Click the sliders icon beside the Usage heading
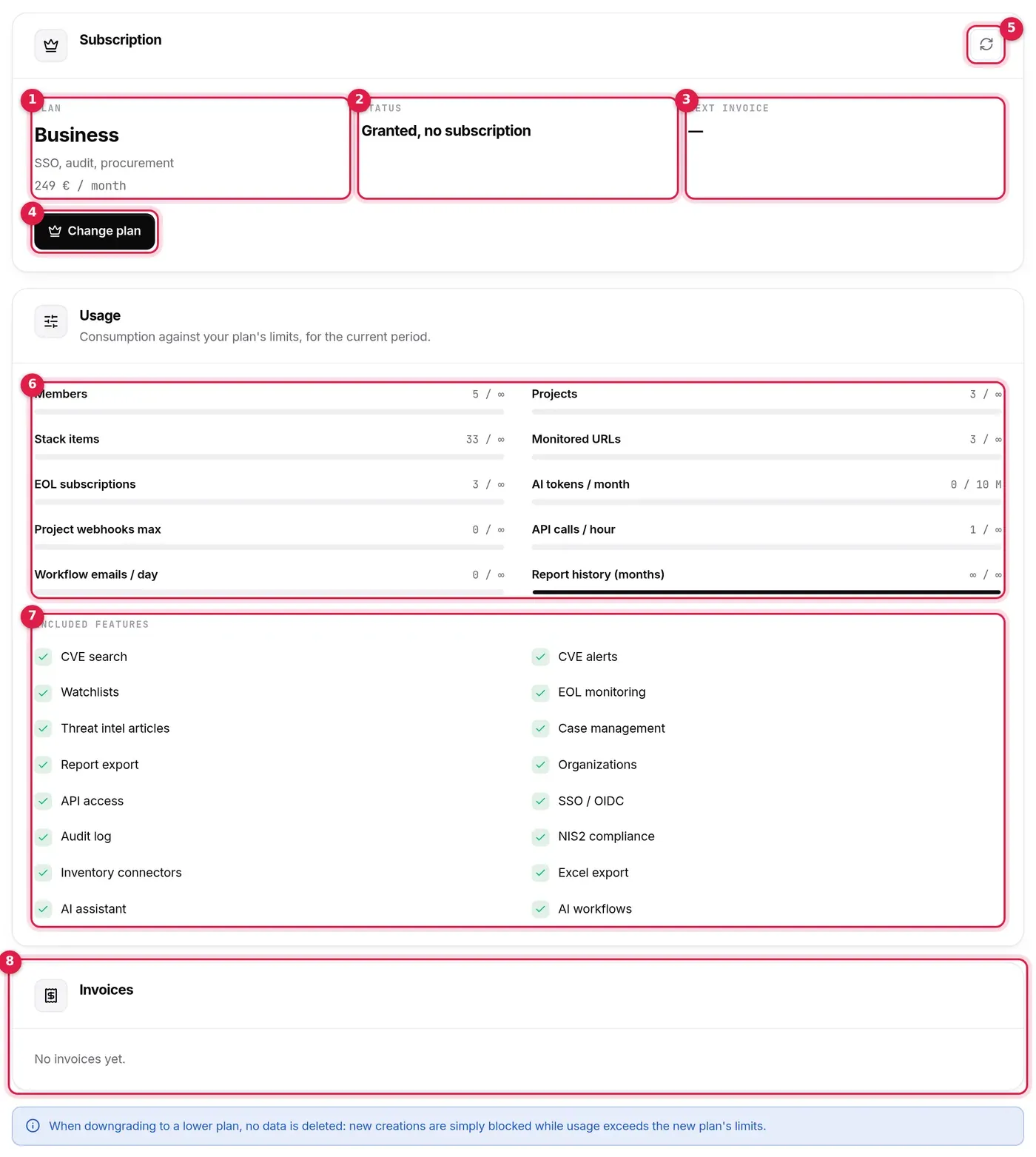Viewport: 1036px width, 1157px height. [51, 321]
